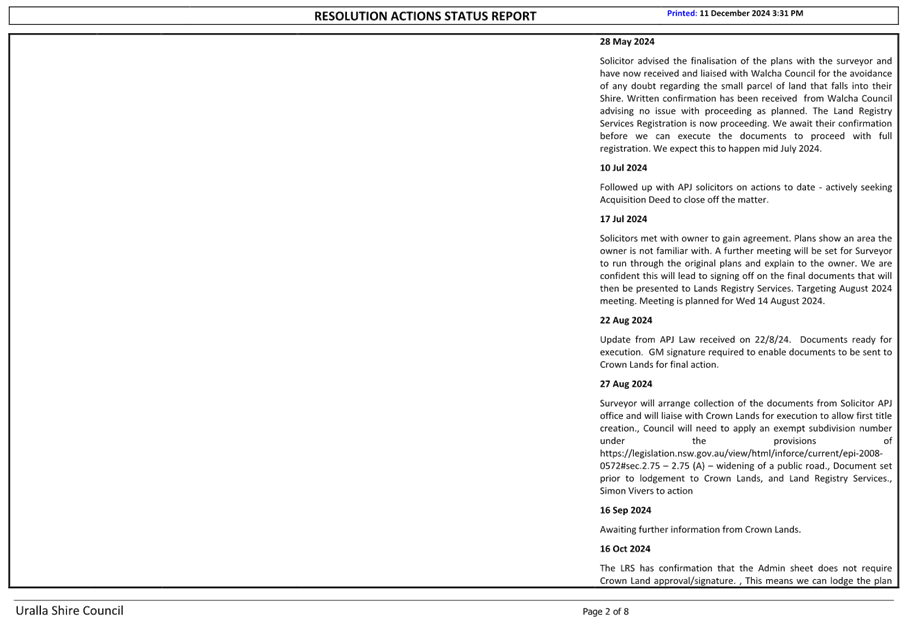Select the "27 Aug 2024" date heading
Image resolution: width=907 pixels, height=626 pixels.
[x=626, y=384]
